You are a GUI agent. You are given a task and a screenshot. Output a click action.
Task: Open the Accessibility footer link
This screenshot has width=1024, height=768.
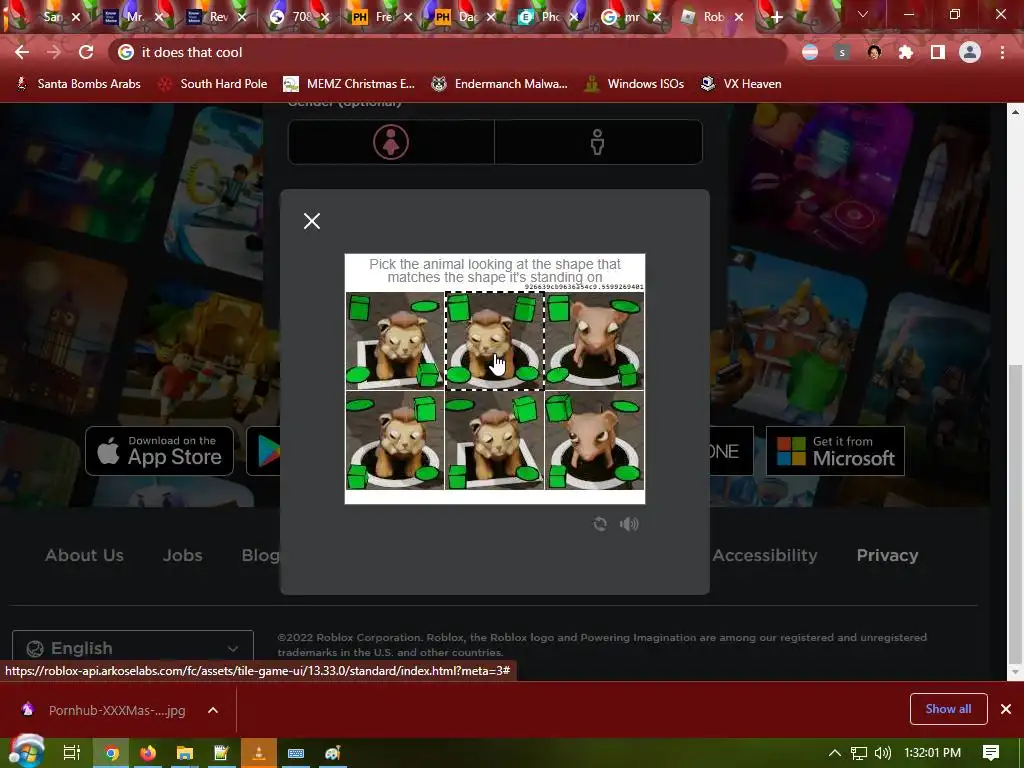tap(764, 555)
